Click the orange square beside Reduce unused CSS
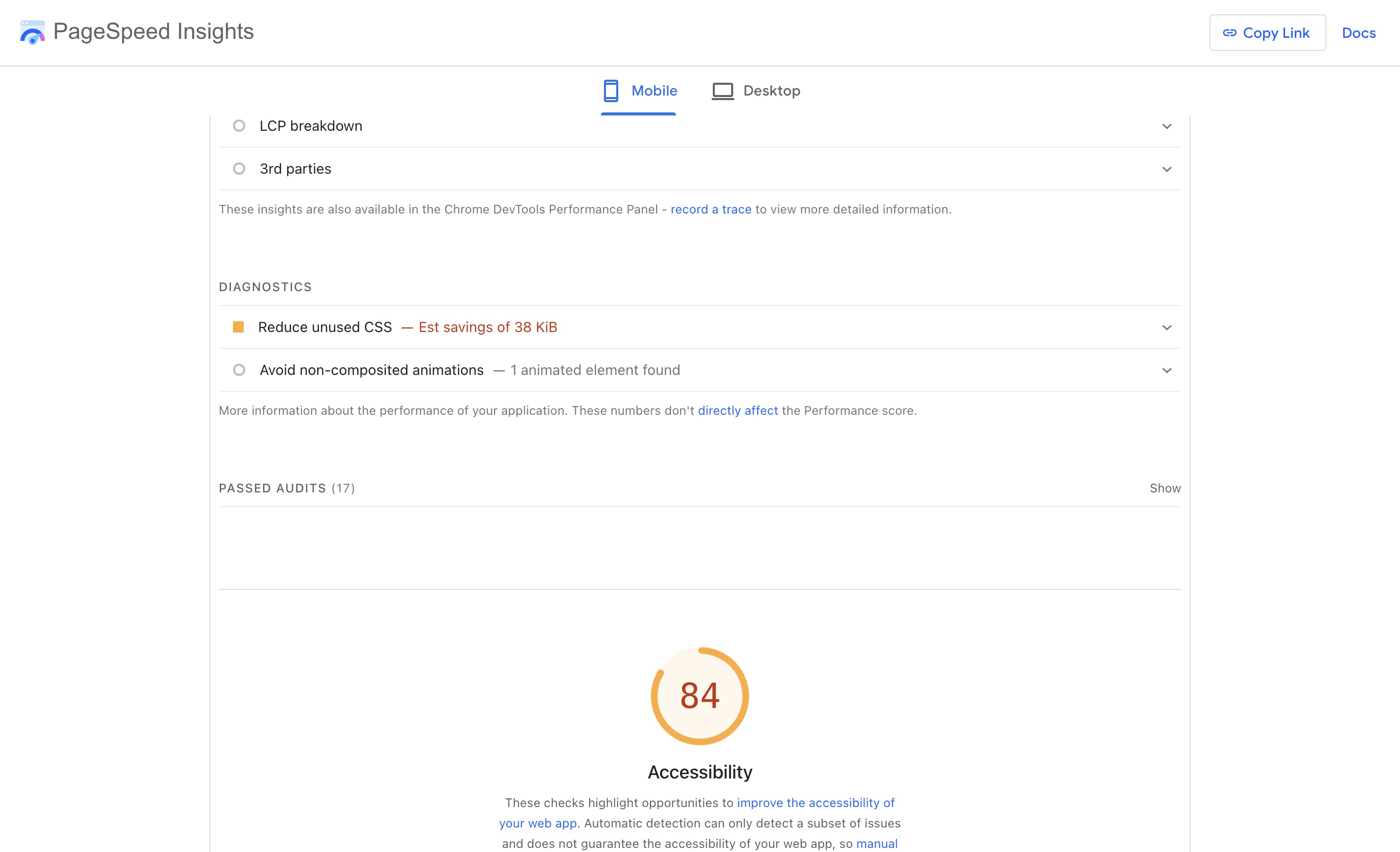 238,327
